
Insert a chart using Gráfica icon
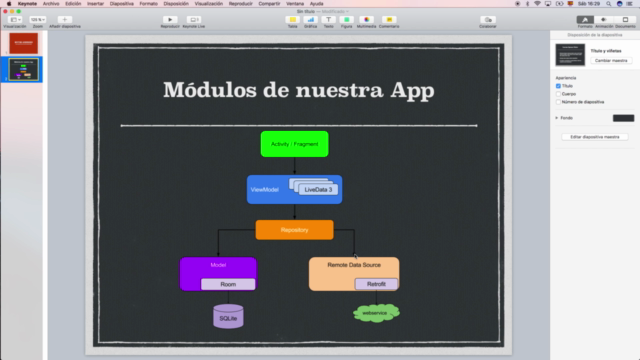pyautogui.click(x=311, y=20)
